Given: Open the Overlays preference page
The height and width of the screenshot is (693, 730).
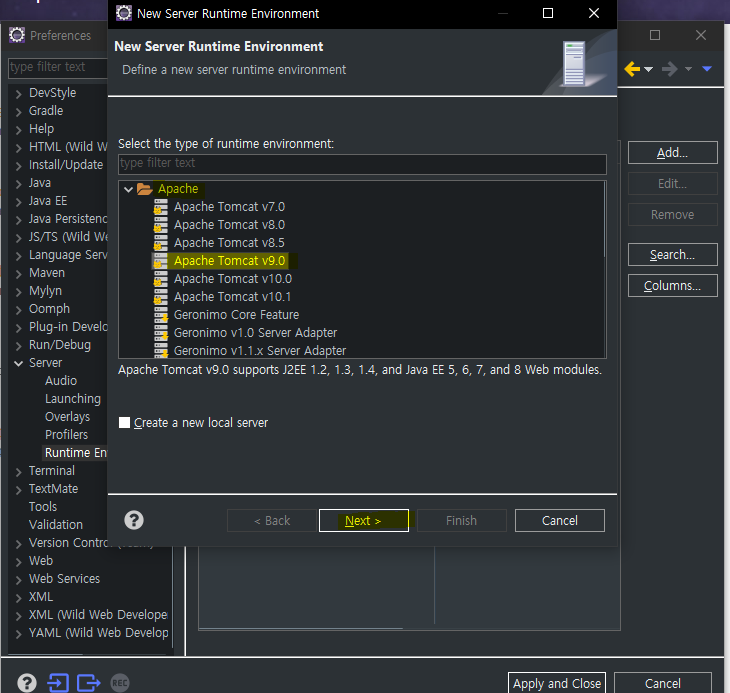Looking at the screenshot, I should (x=68, y=417).
